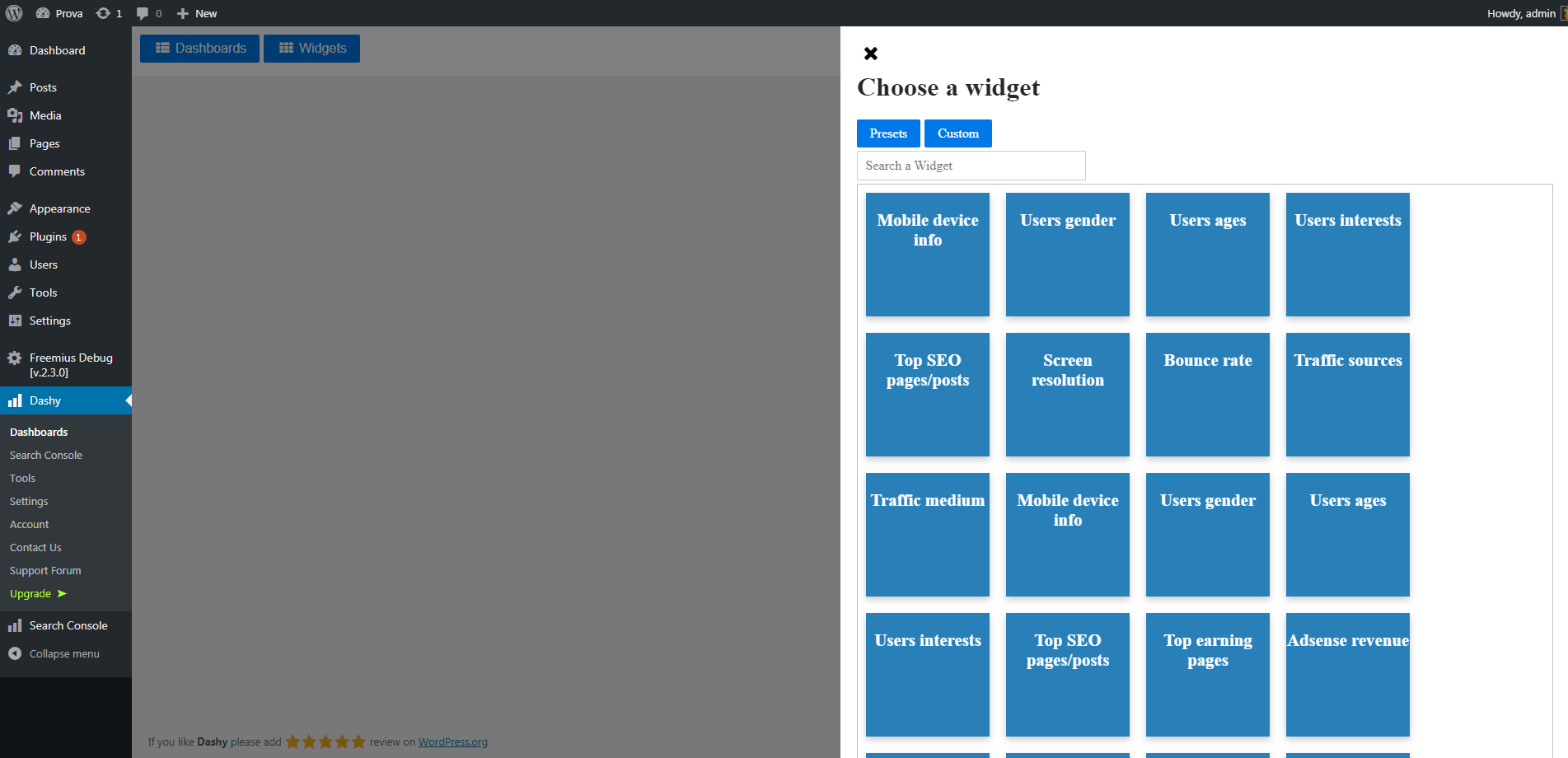Open Dashboards in the Dashy submenu

(x=39, y=432)
